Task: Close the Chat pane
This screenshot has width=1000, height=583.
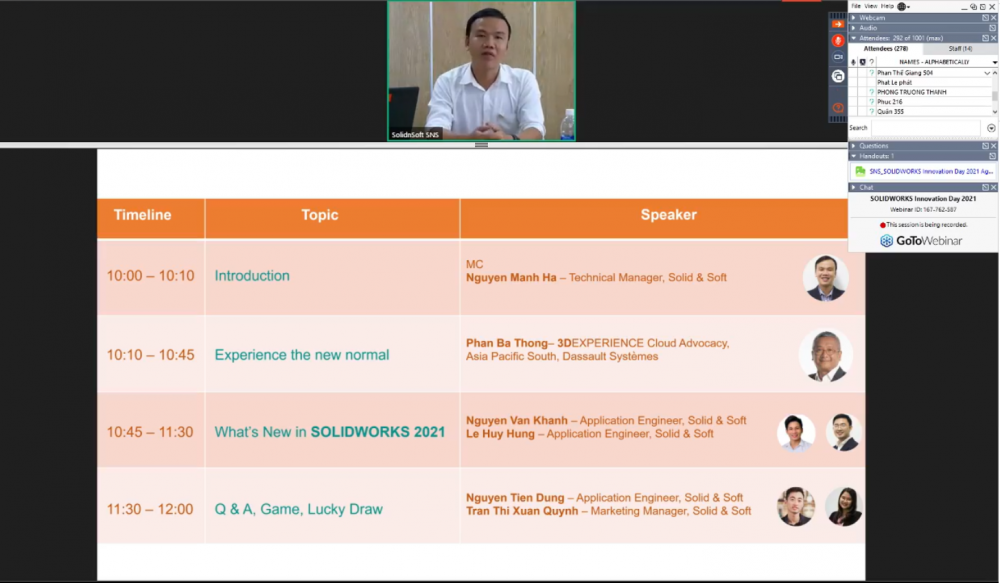Action: click(x=994, y=188)
